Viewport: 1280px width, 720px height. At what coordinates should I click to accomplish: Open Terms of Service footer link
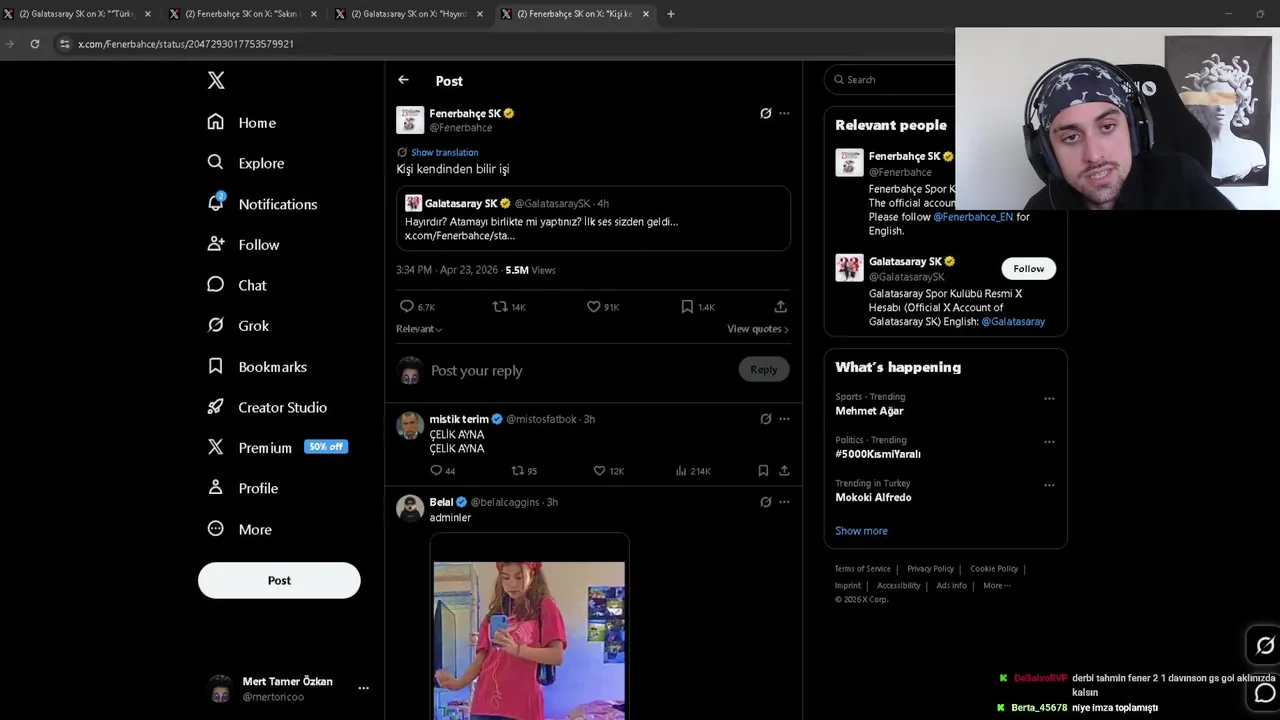click(x=862, y=569)
